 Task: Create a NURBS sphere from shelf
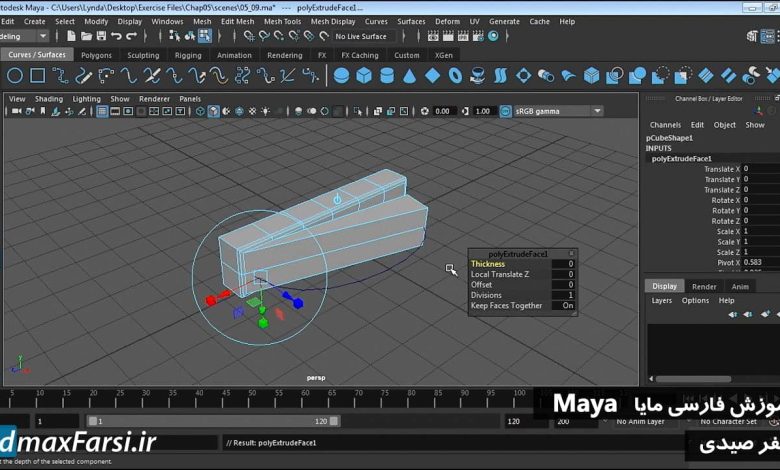(x=341, y=75)
